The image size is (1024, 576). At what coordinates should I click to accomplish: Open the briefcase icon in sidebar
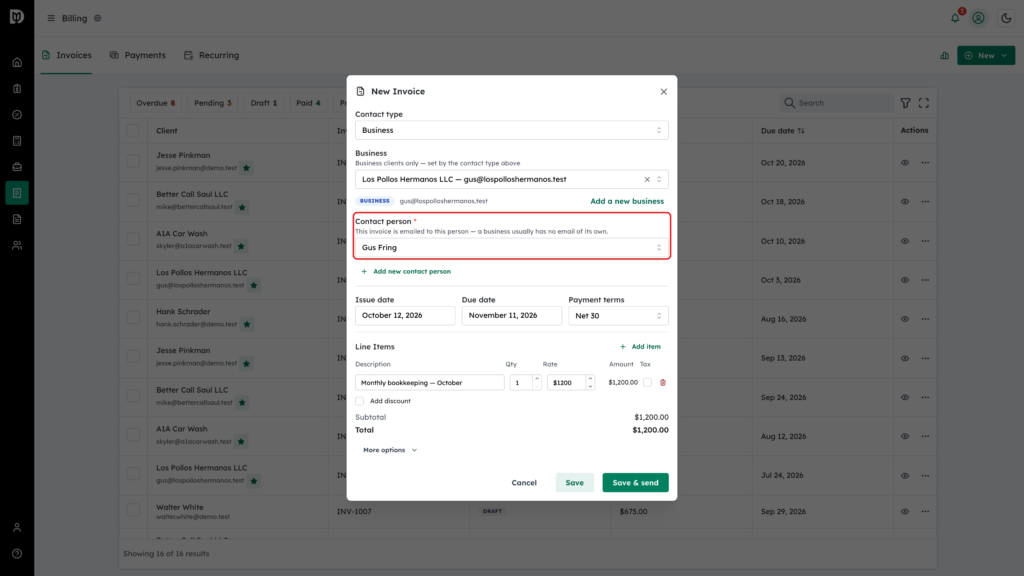pyautogui.click(x=17, y=167)
